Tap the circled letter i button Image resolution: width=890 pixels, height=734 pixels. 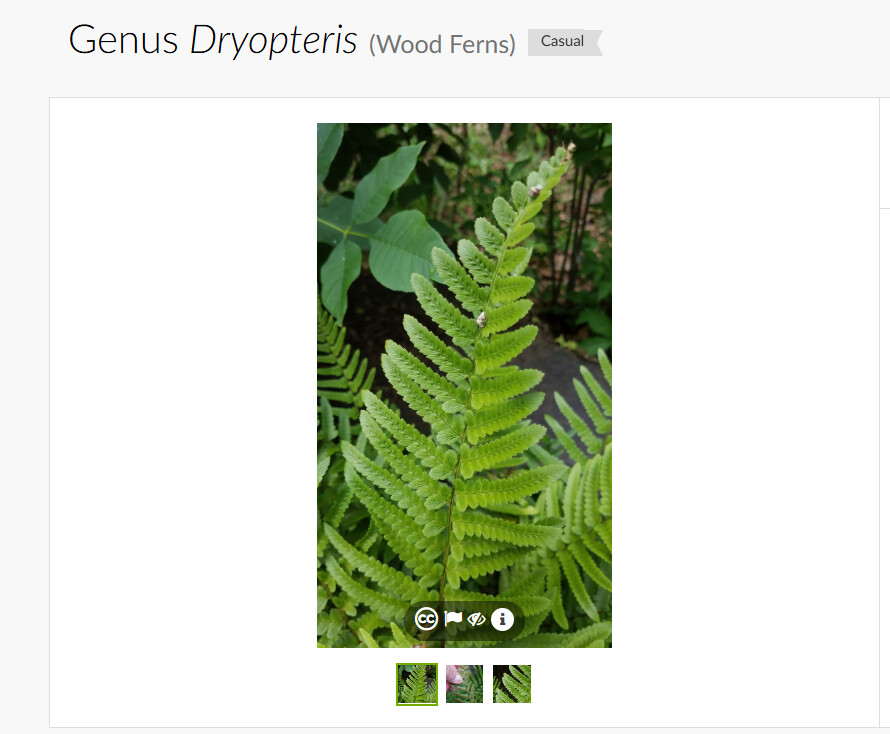click(502, 619)
